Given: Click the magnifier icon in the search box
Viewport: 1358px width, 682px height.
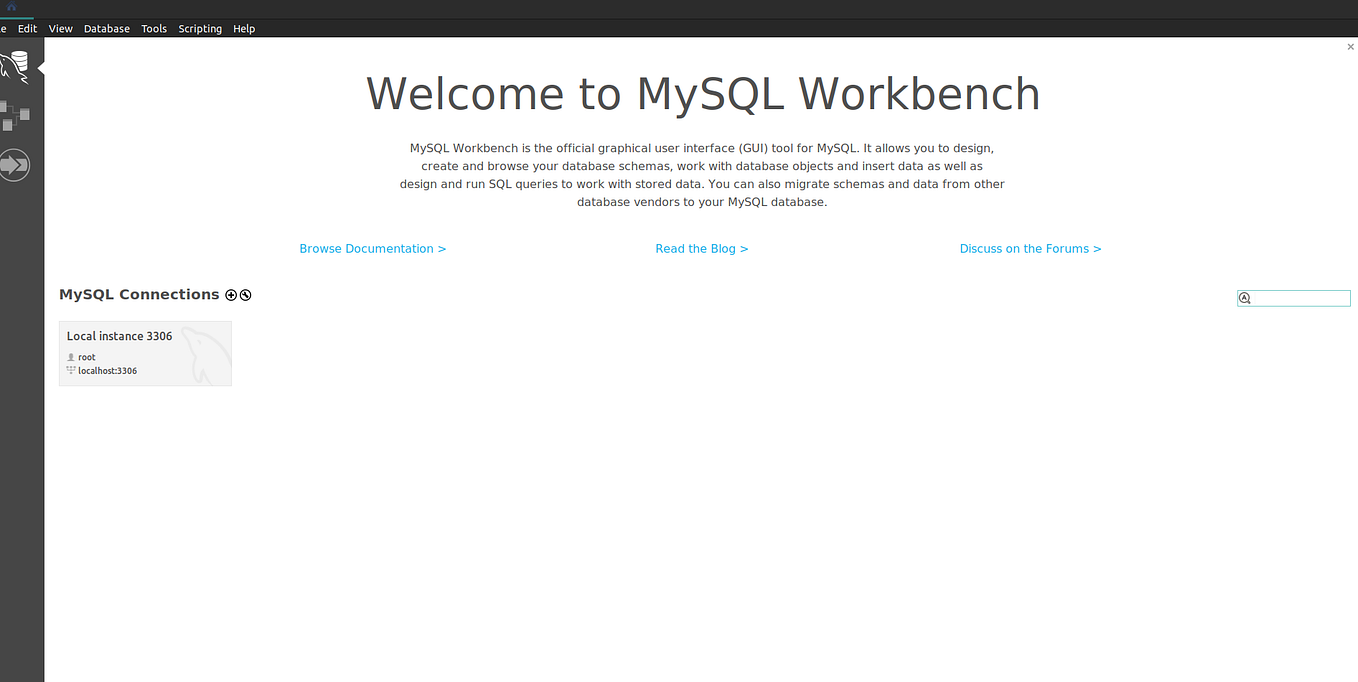Looking at the screenshot, I should 1244,297.
